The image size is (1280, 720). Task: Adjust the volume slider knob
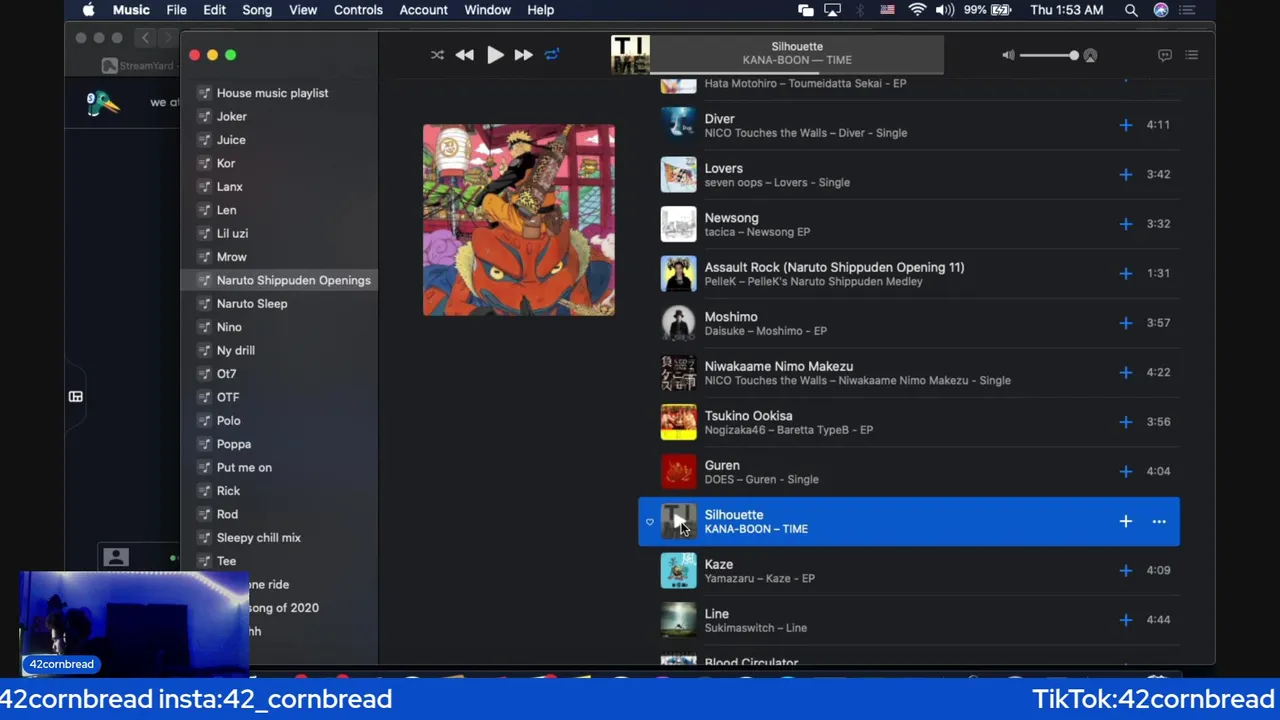pos(1074,55)
